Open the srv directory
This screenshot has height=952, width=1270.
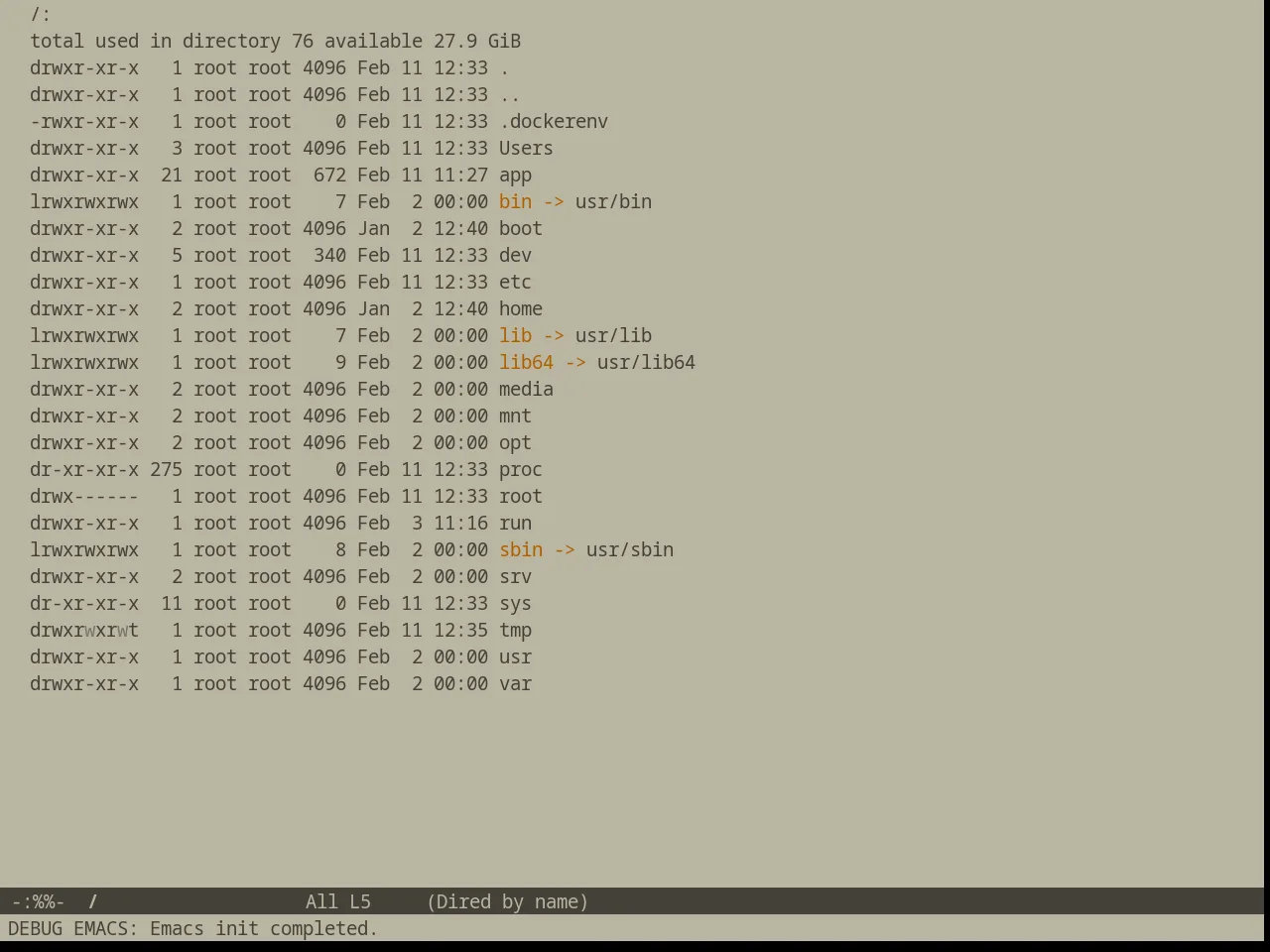click(x=515, y=576)
